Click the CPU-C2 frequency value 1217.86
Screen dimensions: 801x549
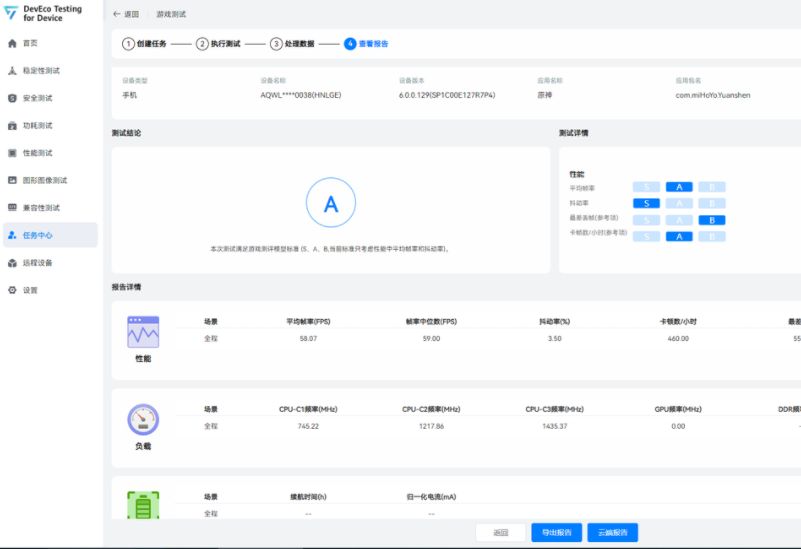click(431, 426)
